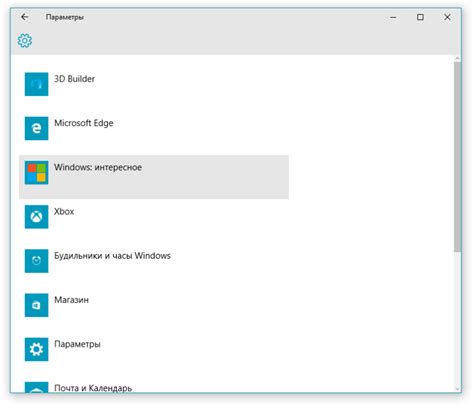The image size is (474, 406).
Task: Go back using the arrow button
Action: tap(24, 17)
